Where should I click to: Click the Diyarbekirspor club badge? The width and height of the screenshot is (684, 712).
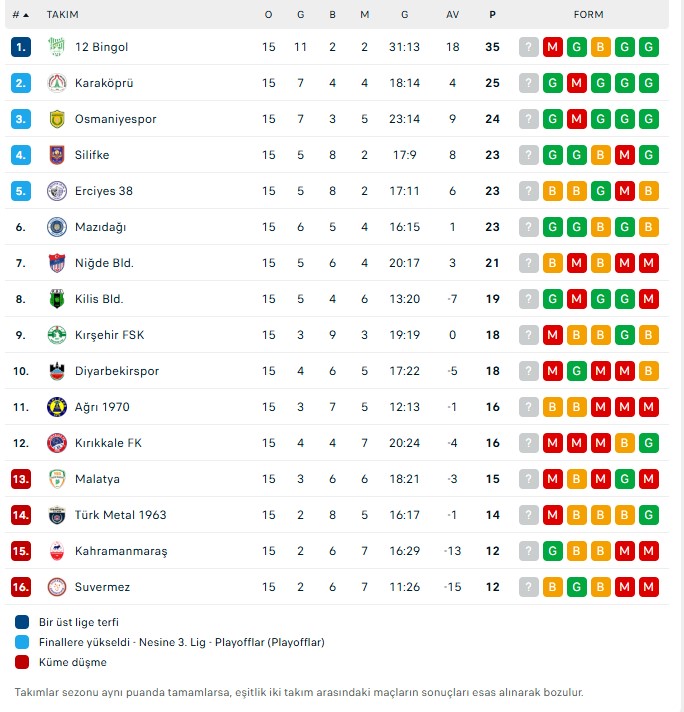pos(56,371)
